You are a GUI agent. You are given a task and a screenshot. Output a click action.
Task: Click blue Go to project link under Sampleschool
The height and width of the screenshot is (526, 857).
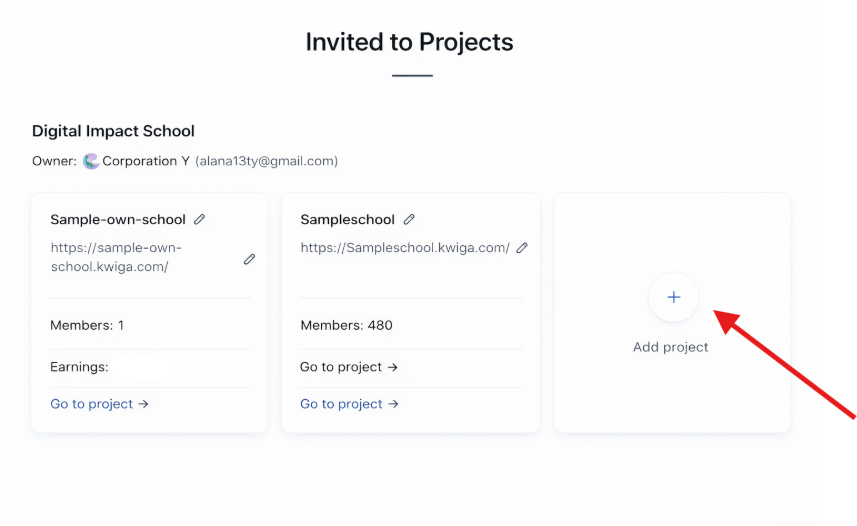point(349,404)
